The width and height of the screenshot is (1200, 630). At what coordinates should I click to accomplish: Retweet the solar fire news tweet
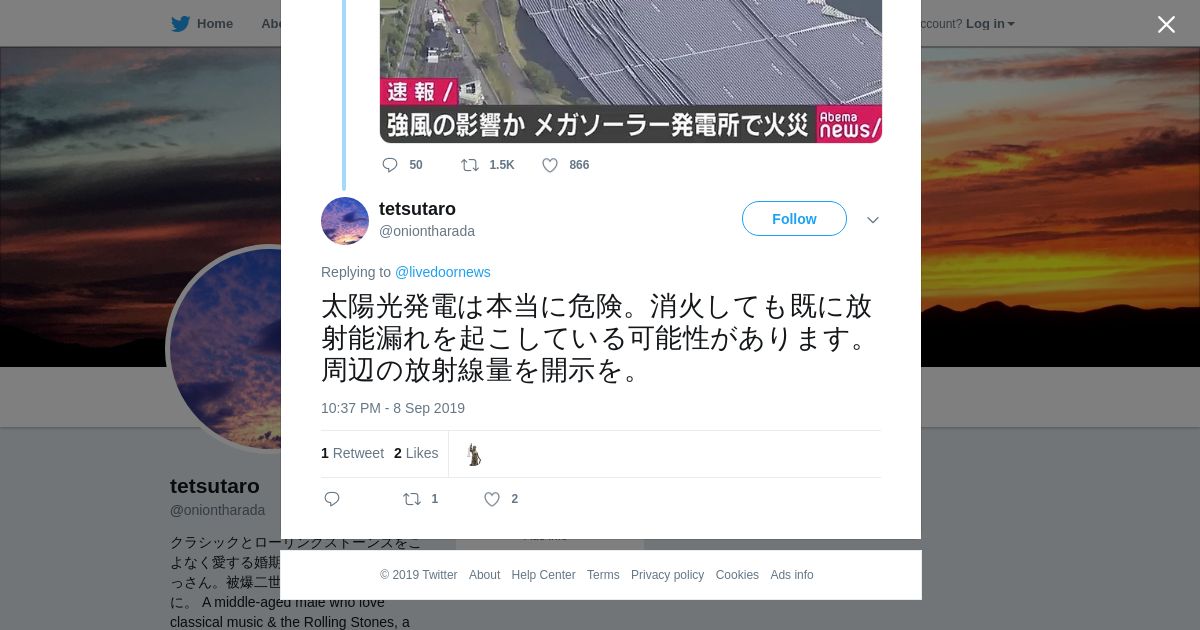coord(469,165)
